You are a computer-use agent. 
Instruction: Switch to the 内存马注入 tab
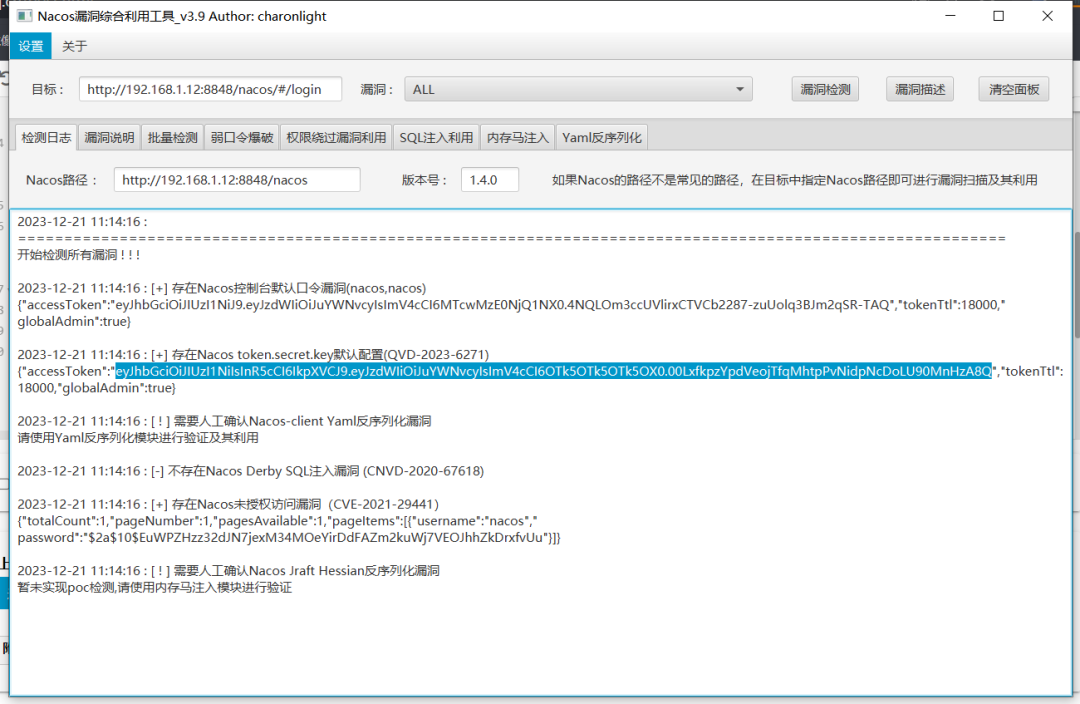click(517, 138)
